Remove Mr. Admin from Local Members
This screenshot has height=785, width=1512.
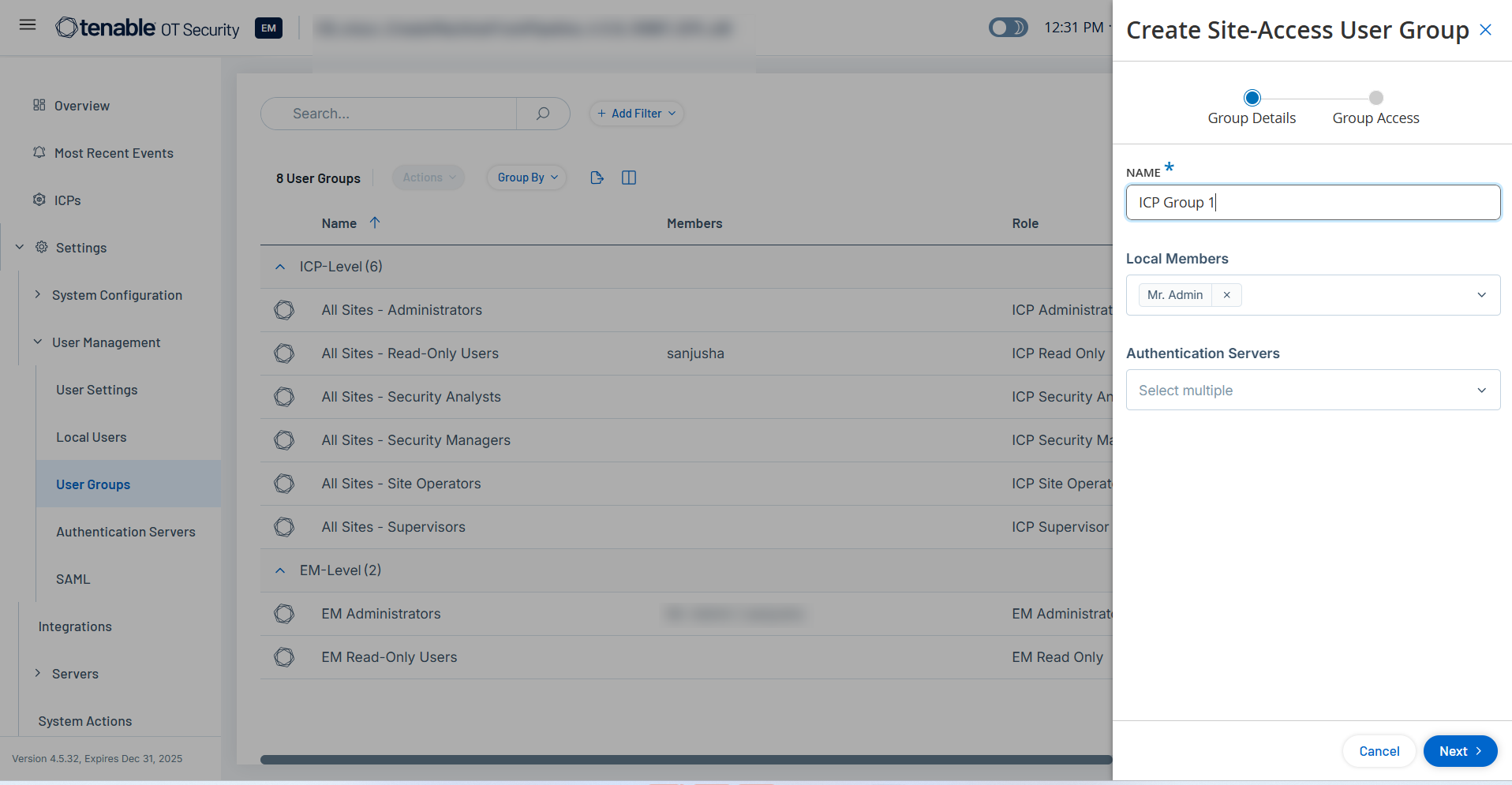[x=1226, y=295]
